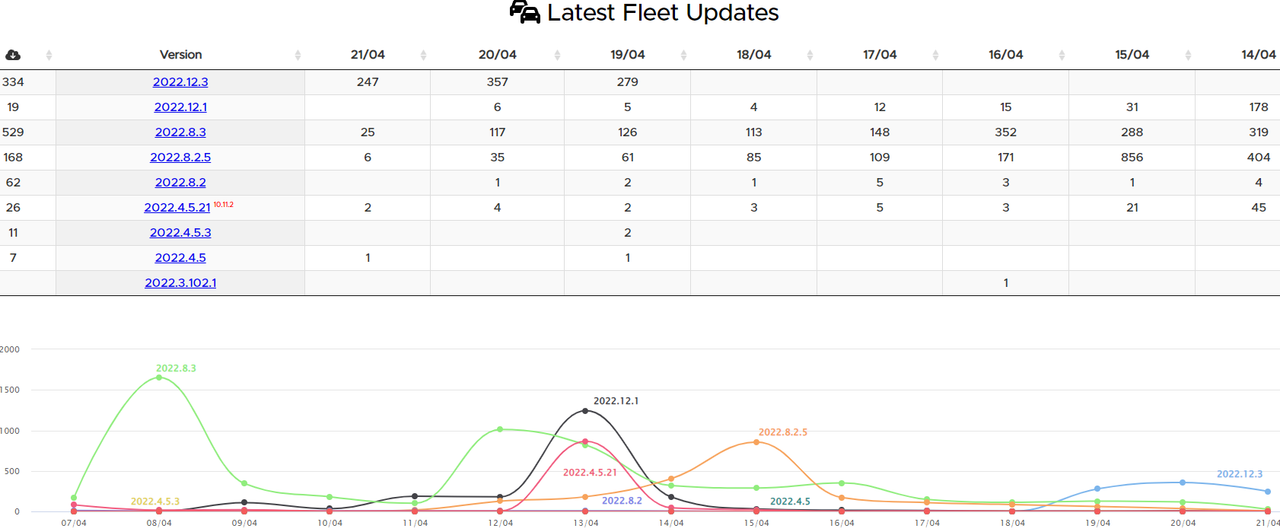Open version 2022.3.102.1 link
This screenshot has width=1280, height=532.
pyautogui.click(x=180, y=282)
